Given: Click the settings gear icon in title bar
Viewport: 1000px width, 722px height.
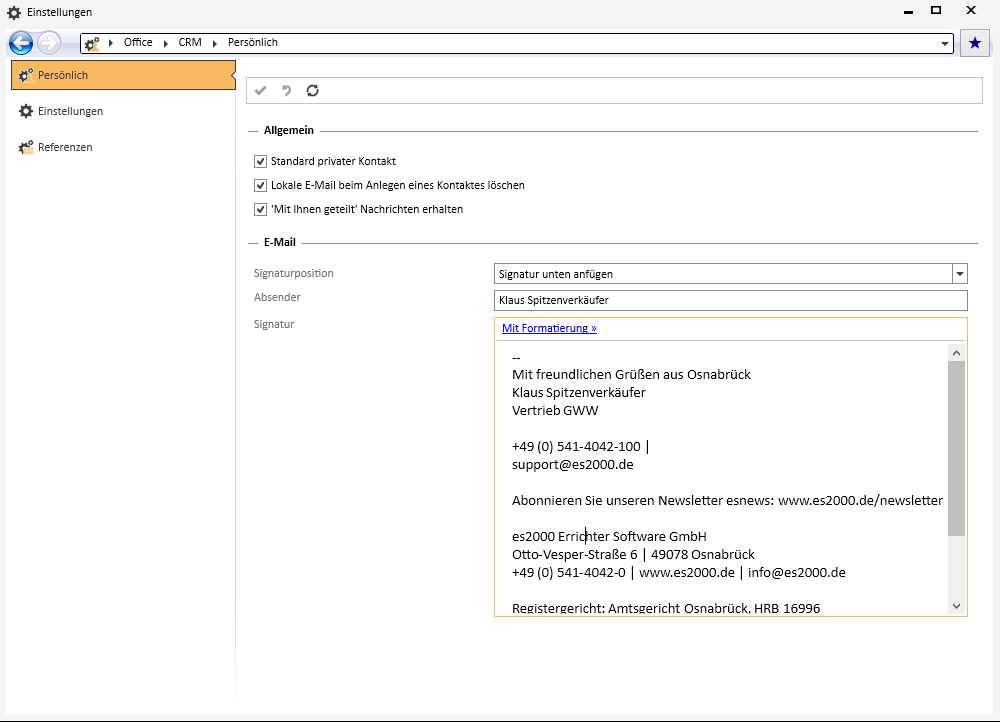Looking at the screenshot, I should click(14, 12).
